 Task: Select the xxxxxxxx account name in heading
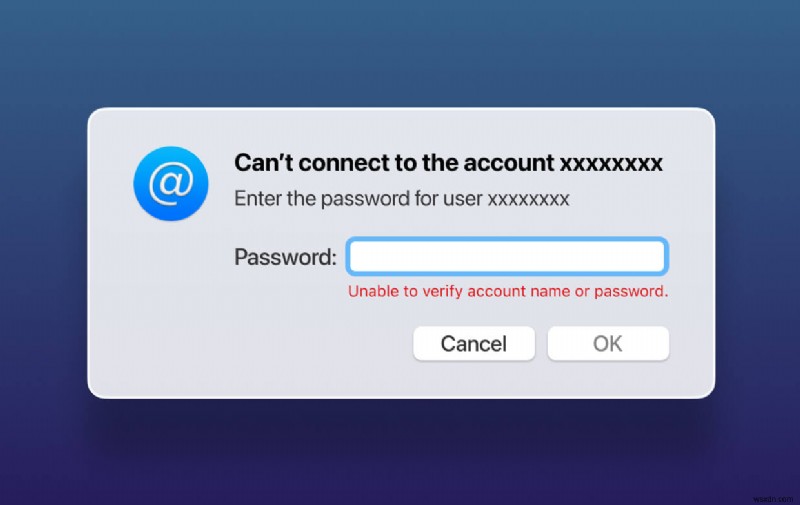pos(611,163)
